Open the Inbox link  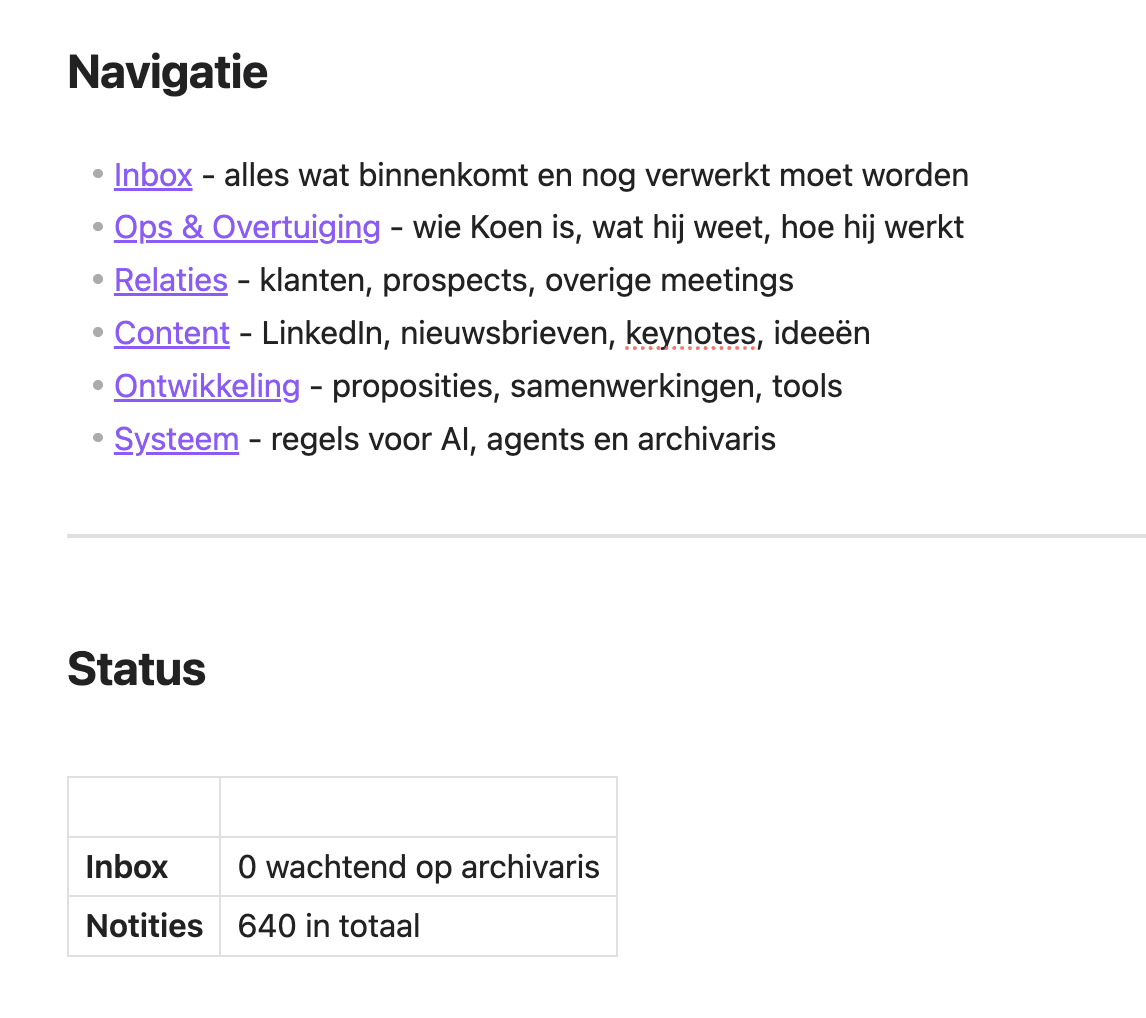tap(153, 175)
